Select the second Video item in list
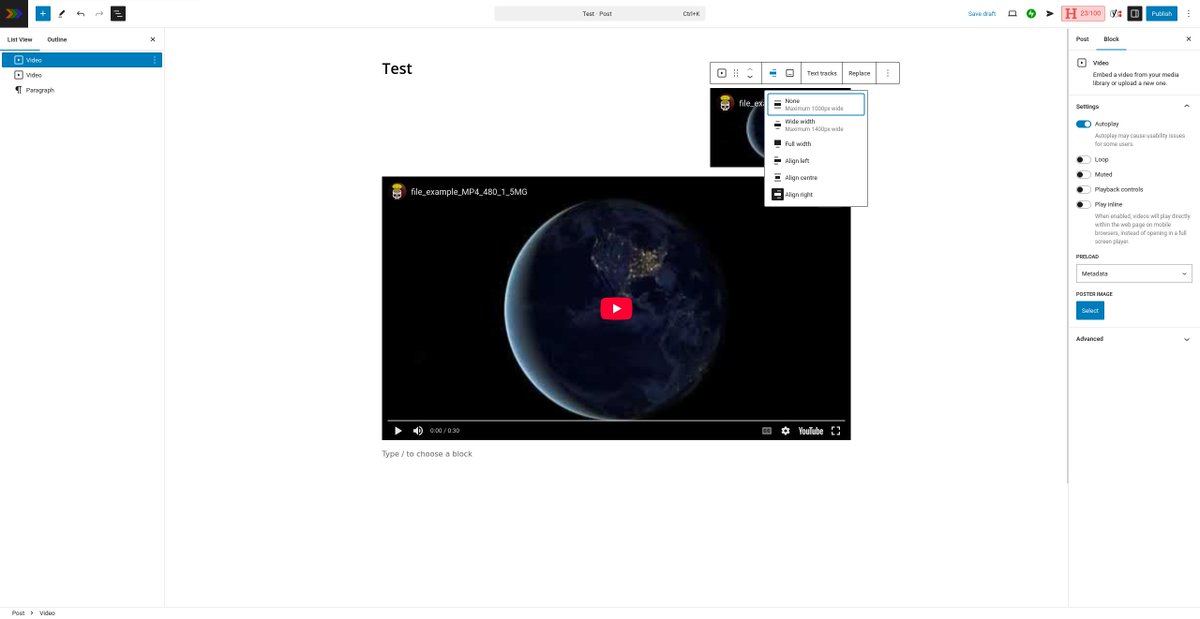The width and height of the screenshot is (1200, 619). pos(81,75)
